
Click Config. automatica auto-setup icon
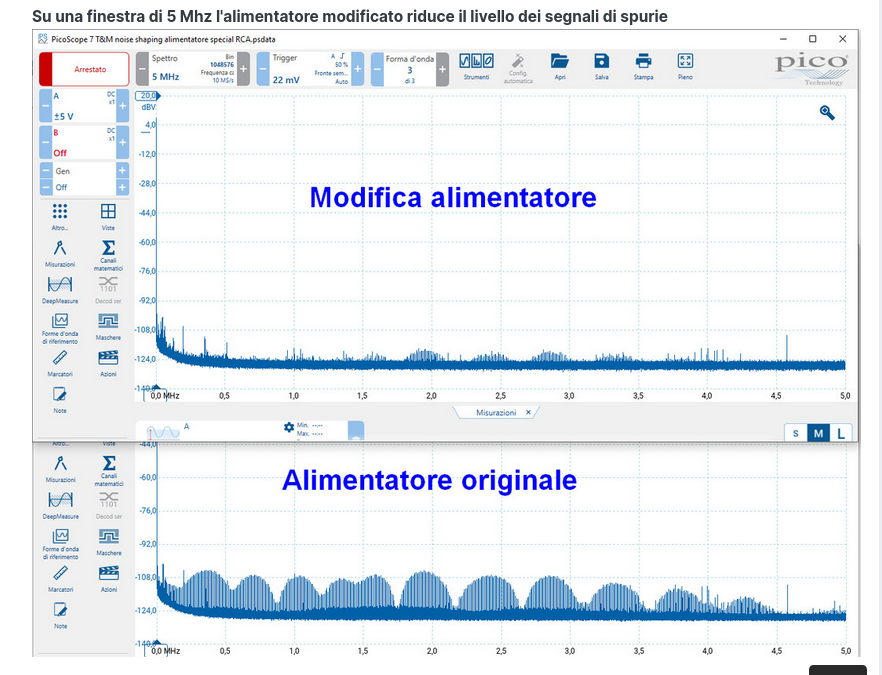click(518, 69)
